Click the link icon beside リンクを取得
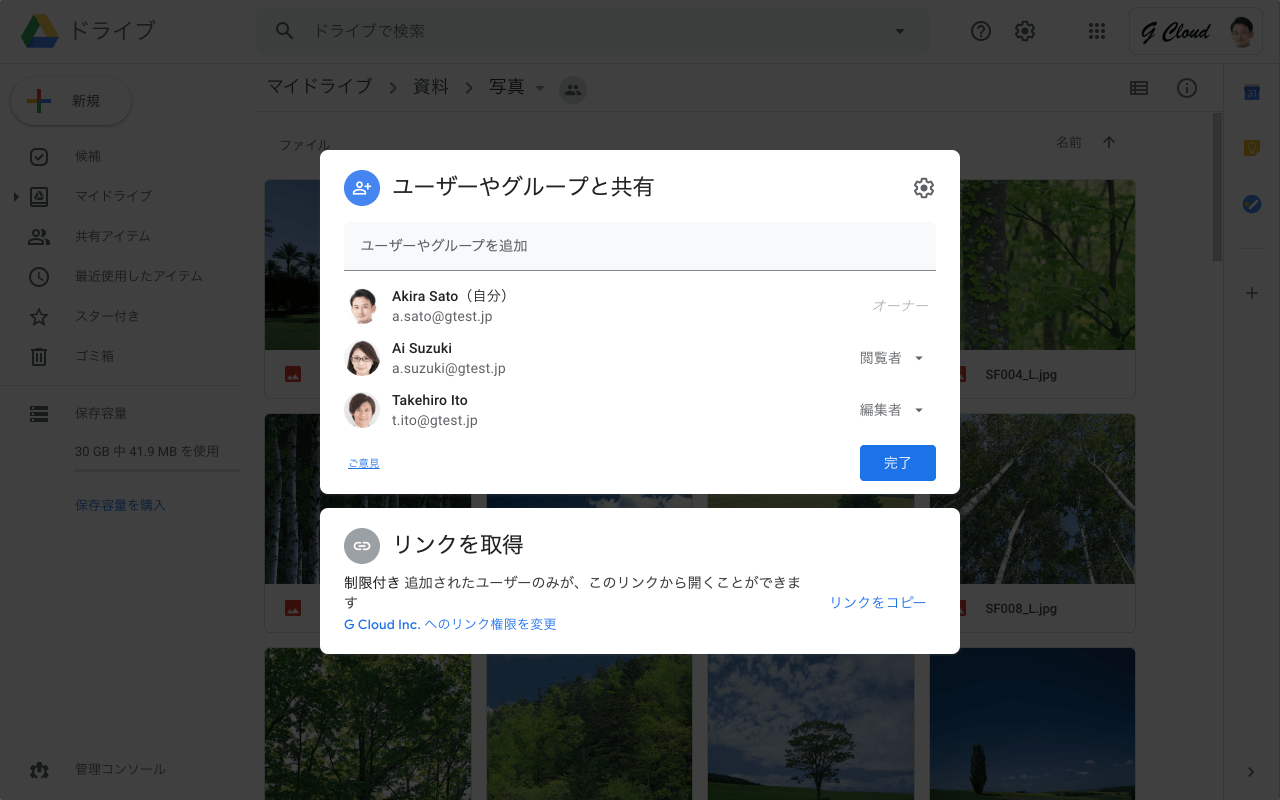 pyautogui.click(x=362, y=546)
